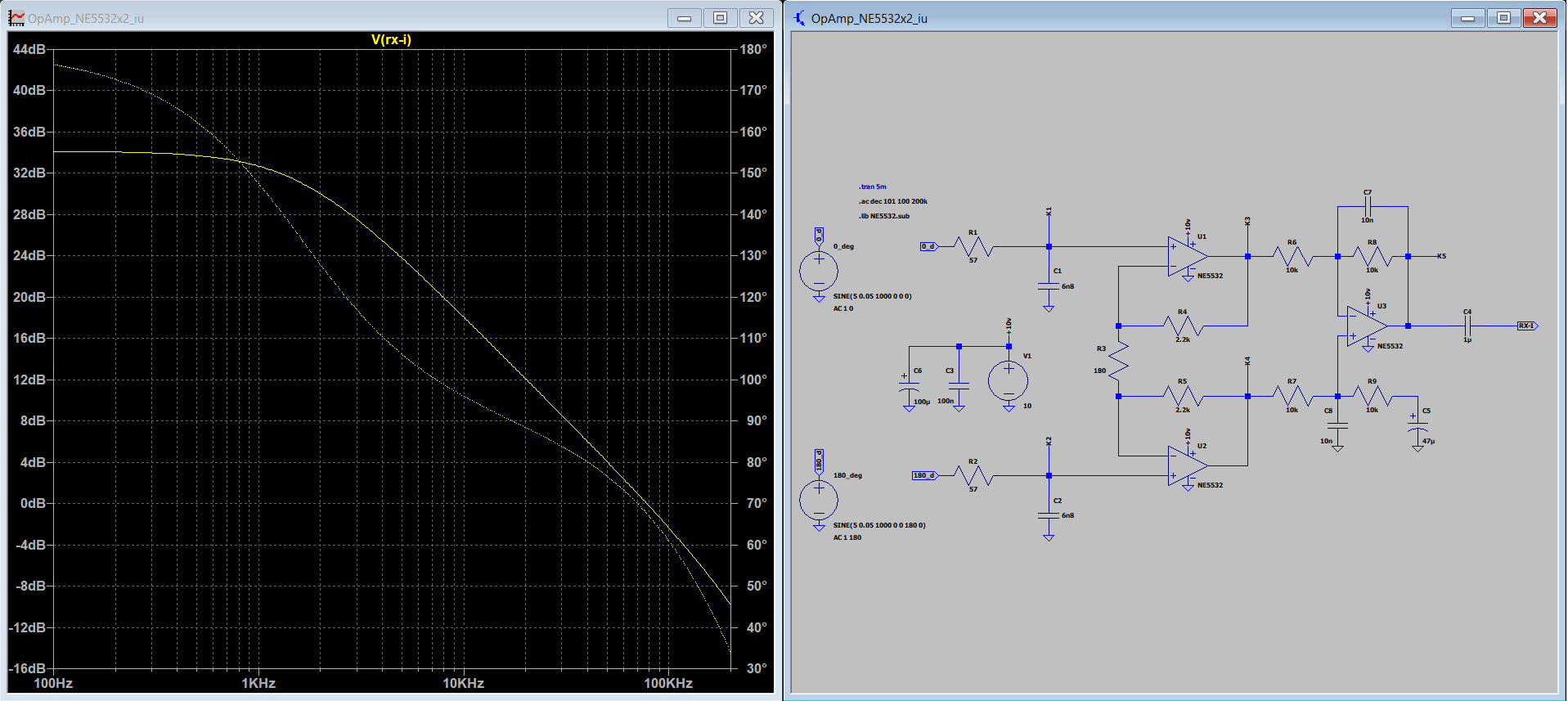Minimize the schematic window

1468,18
